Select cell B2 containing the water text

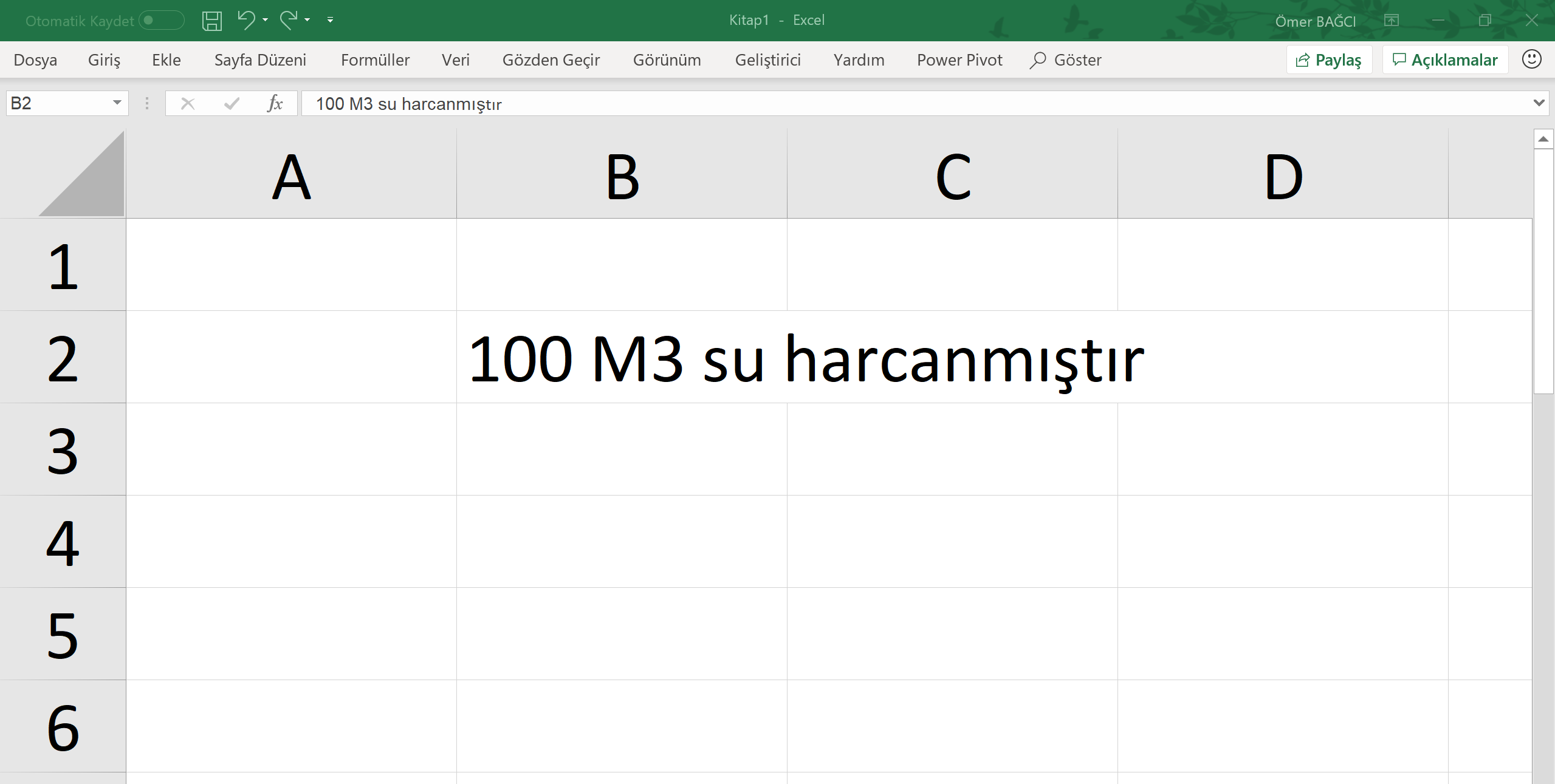(621, 357)
